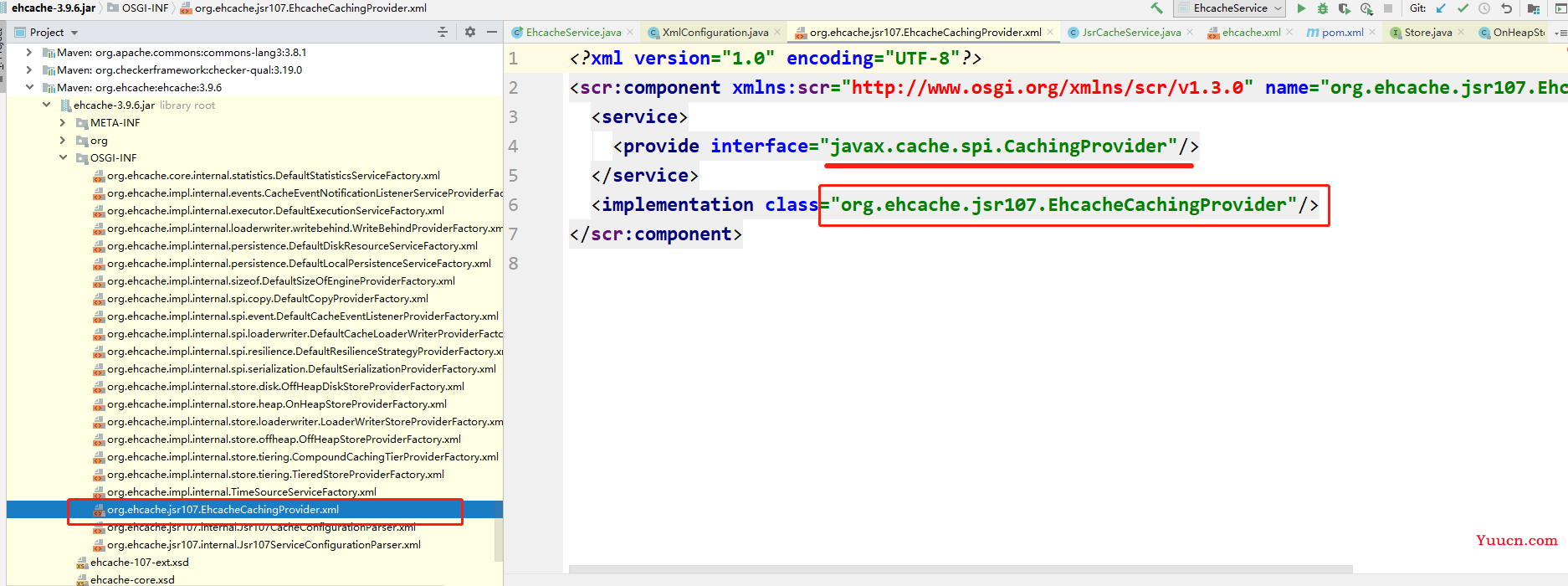Expand Maven checker-qual:3.19.0 library node
Viewport: 1568px width, 586px height.
coord(29,69)
